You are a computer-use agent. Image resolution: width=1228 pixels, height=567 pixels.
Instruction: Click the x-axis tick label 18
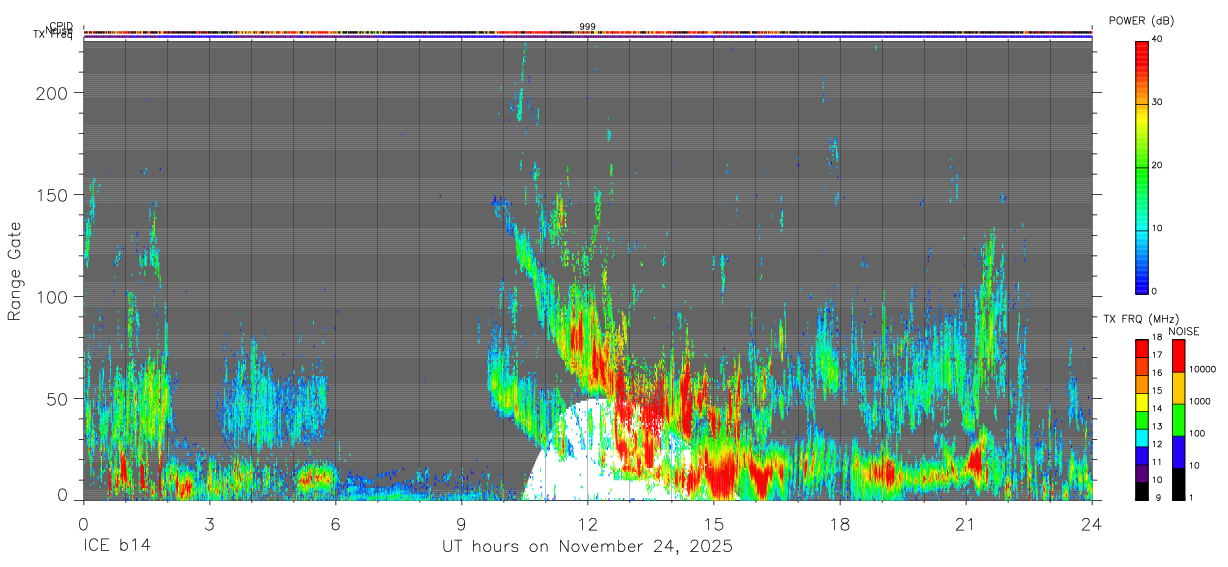click(839, 524)
